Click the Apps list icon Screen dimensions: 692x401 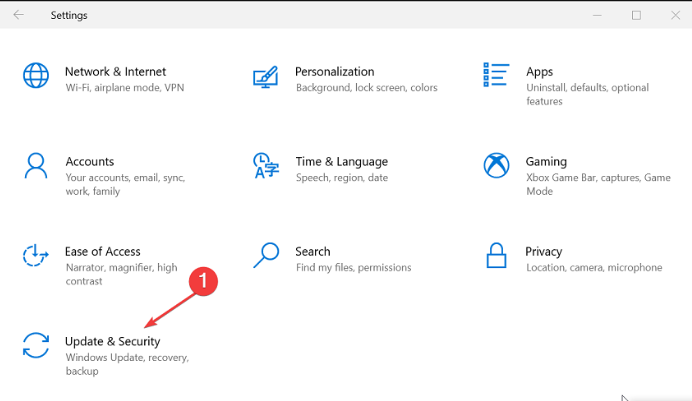496,75
